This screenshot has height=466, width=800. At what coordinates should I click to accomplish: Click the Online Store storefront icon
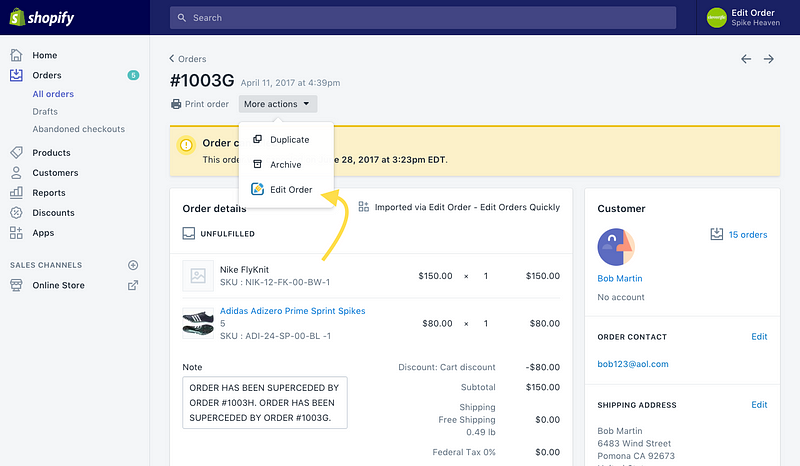click(x=16, y=285)
